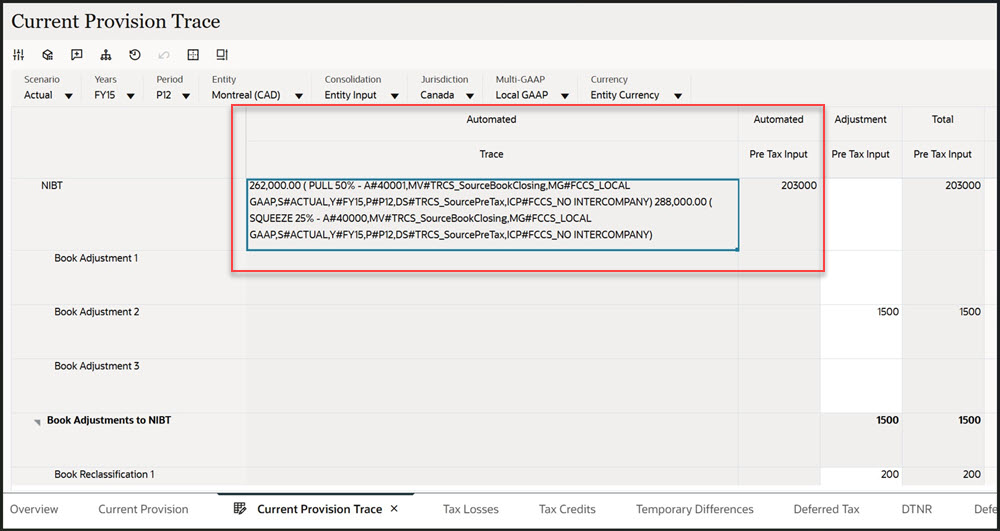Click the column freeze icon in toolbar

(222, 55)
